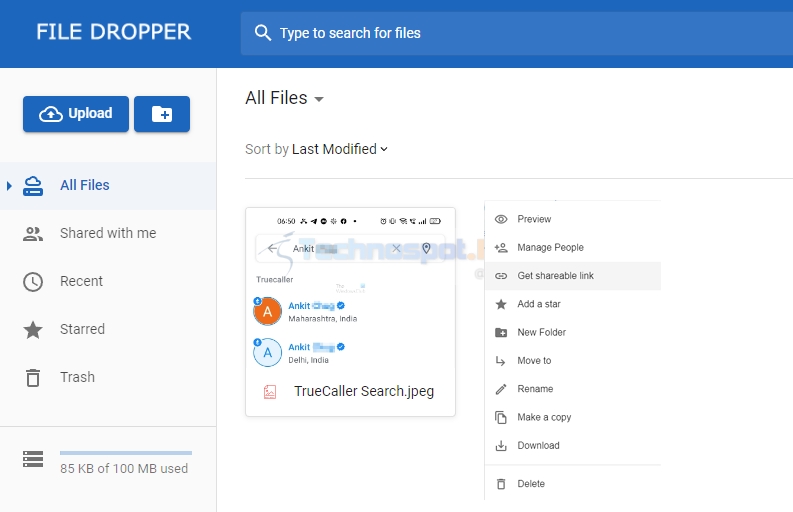Click the Trash bin icon in sidebar
This screenshot has width=793, height=512.
(33, 378)
